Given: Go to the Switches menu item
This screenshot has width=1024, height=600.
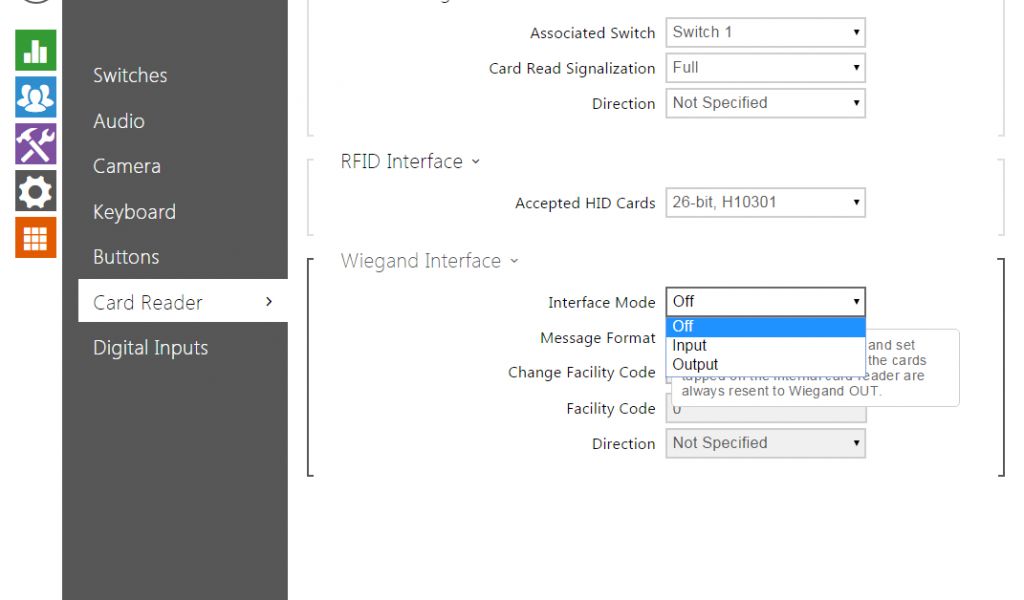Looking at the screenshot, I should (130, 75).
